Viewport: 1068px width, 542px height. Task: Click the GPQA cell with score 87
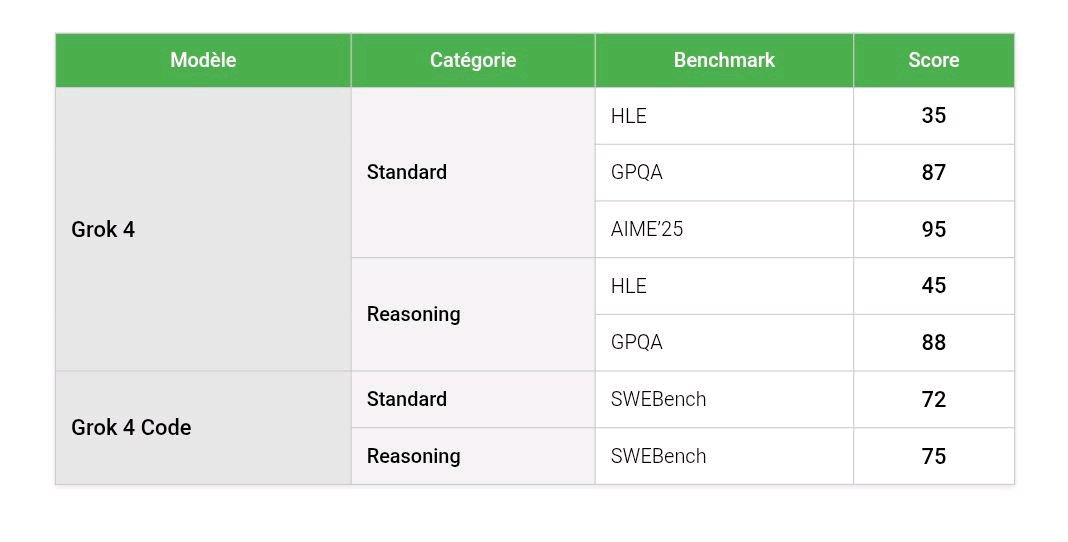637,172
